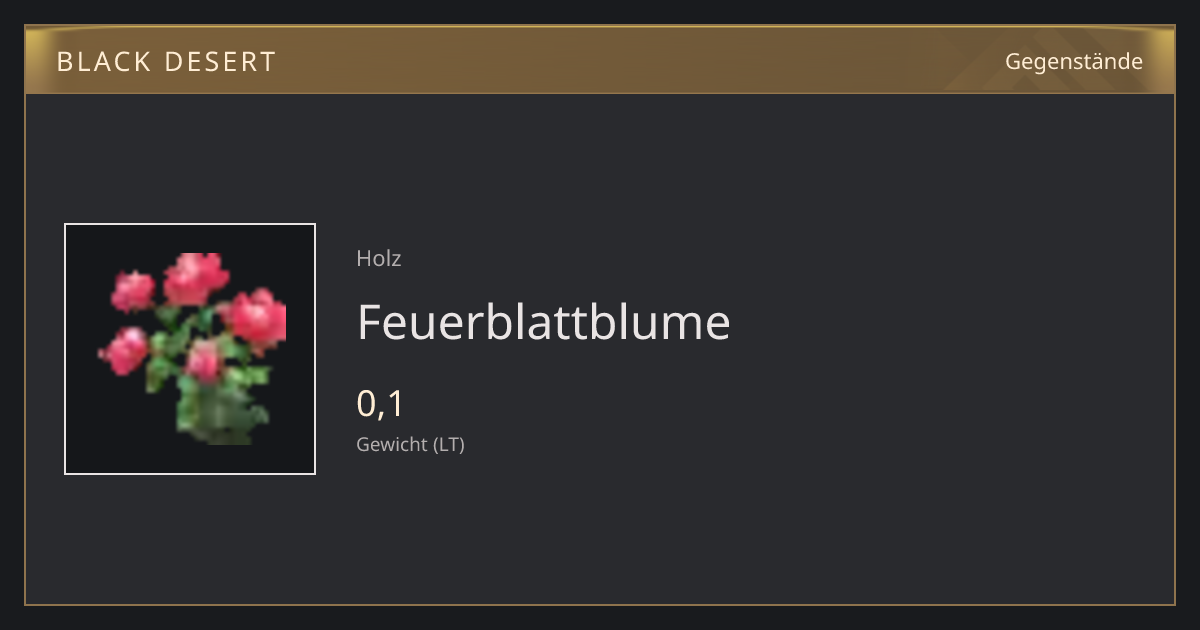
Task: Select the Holz category label
Action: pos(379,258)
